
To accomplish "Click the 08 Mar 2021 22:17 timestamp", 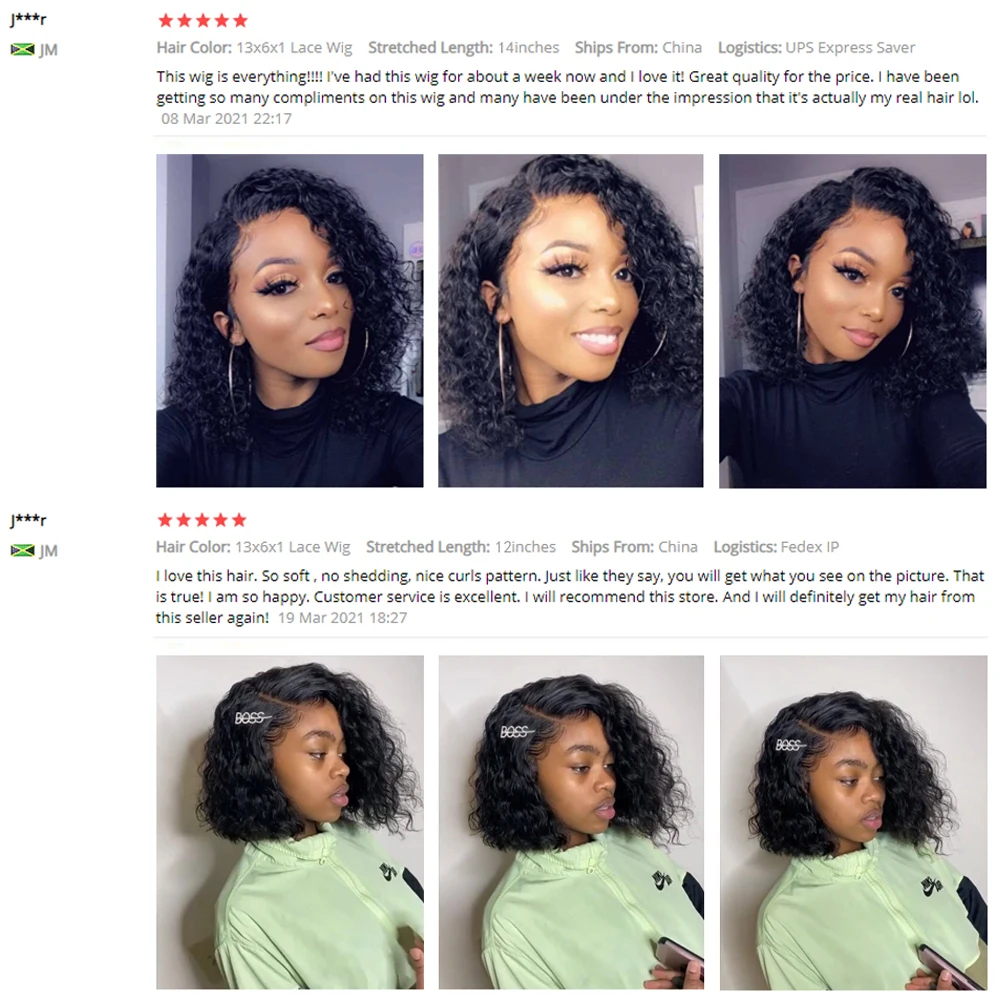I will coord(226,119).
